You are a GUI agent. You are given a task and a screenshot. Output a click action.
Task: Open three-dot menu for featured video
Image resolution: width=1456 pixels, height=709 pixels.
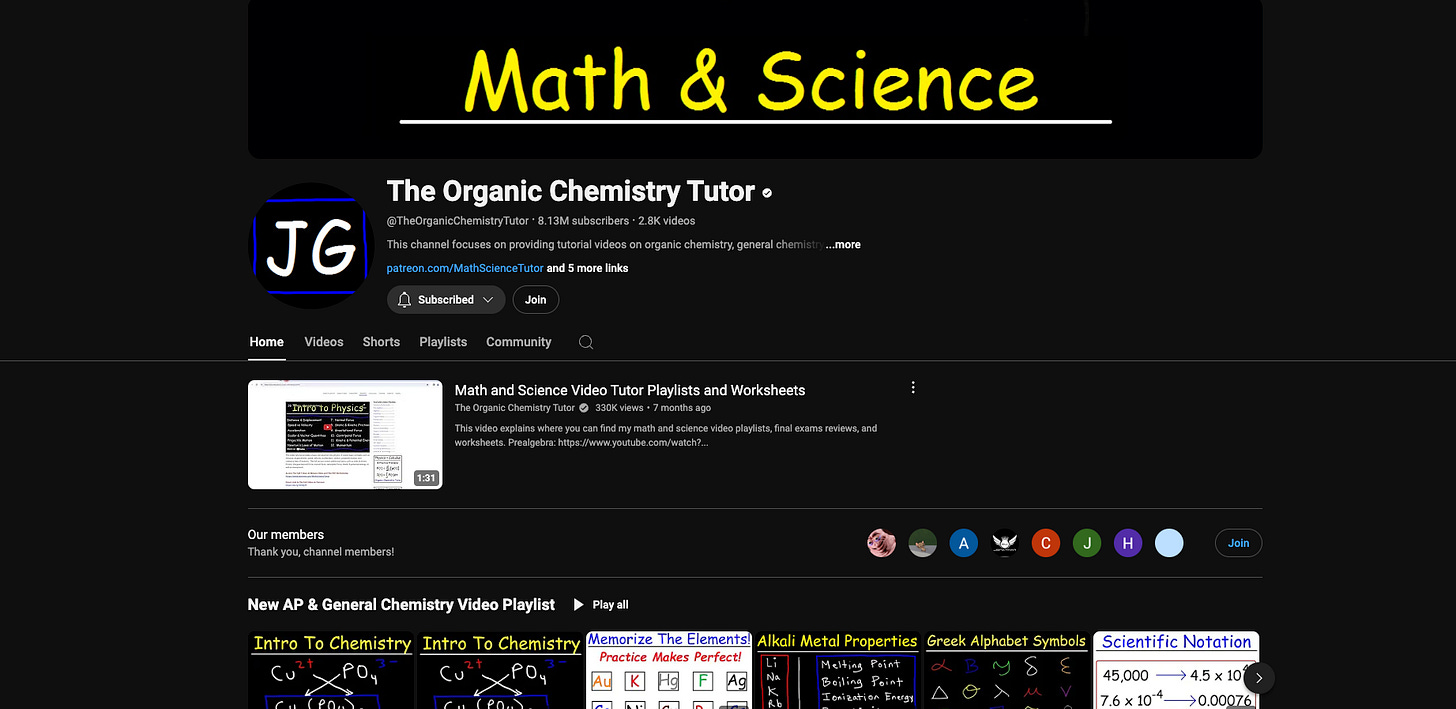coord(912,388)
